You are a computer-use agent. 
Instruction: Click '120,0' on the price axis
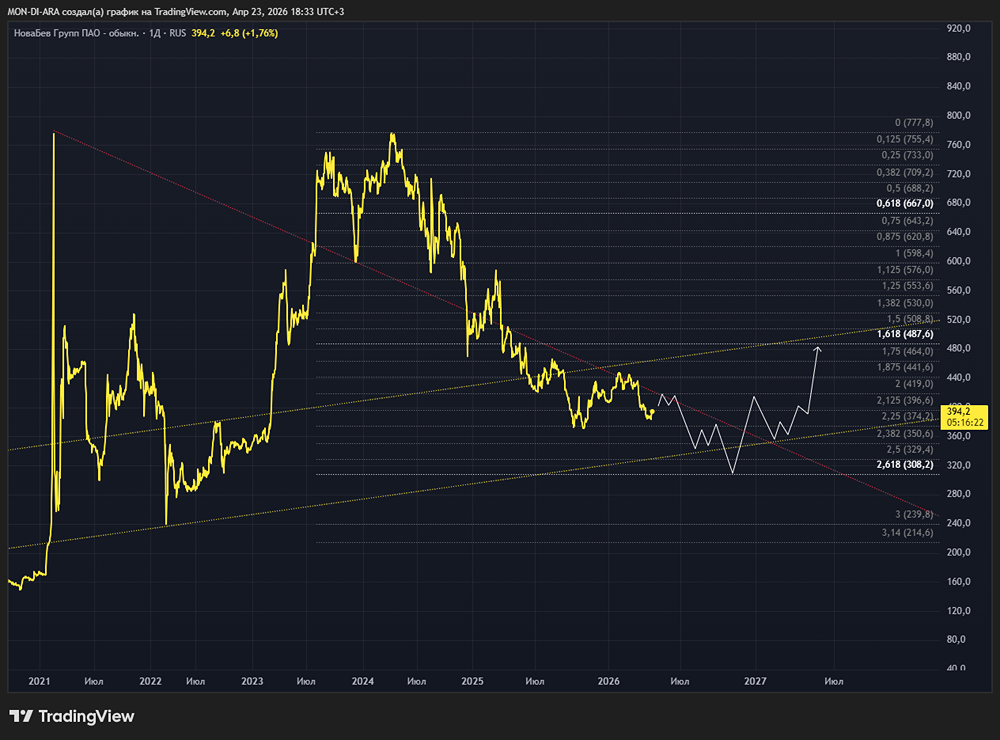coord(959,610)
